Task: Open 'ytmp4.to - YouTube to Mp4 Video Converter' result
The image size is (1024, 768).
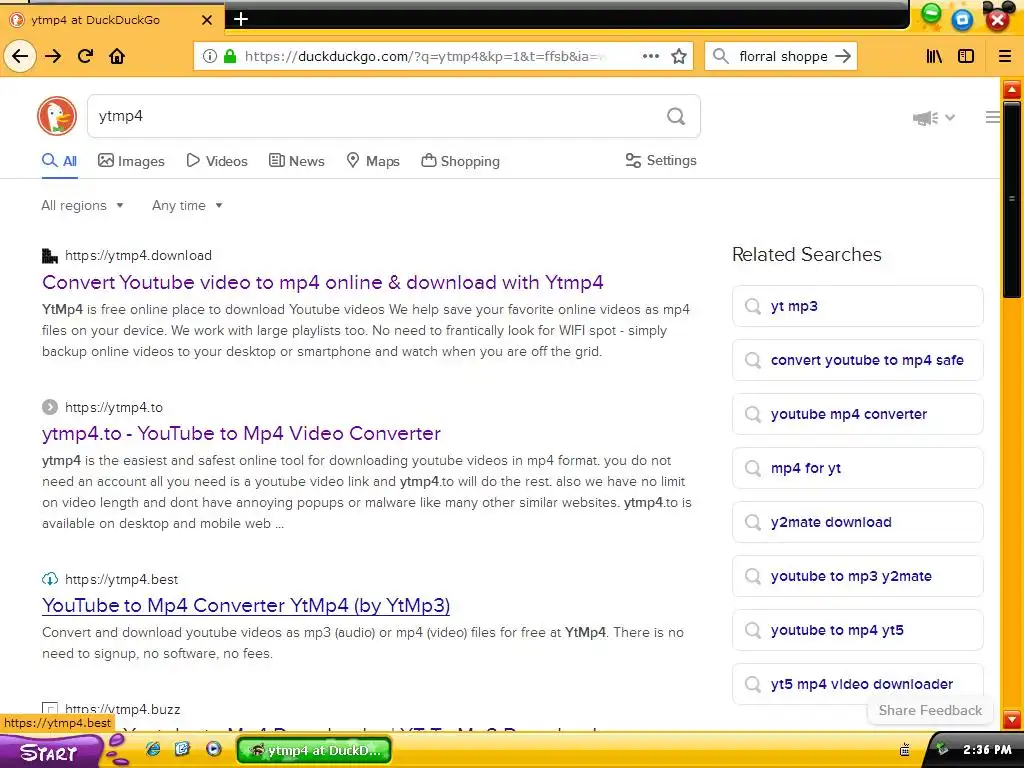Action: [241, 434]
